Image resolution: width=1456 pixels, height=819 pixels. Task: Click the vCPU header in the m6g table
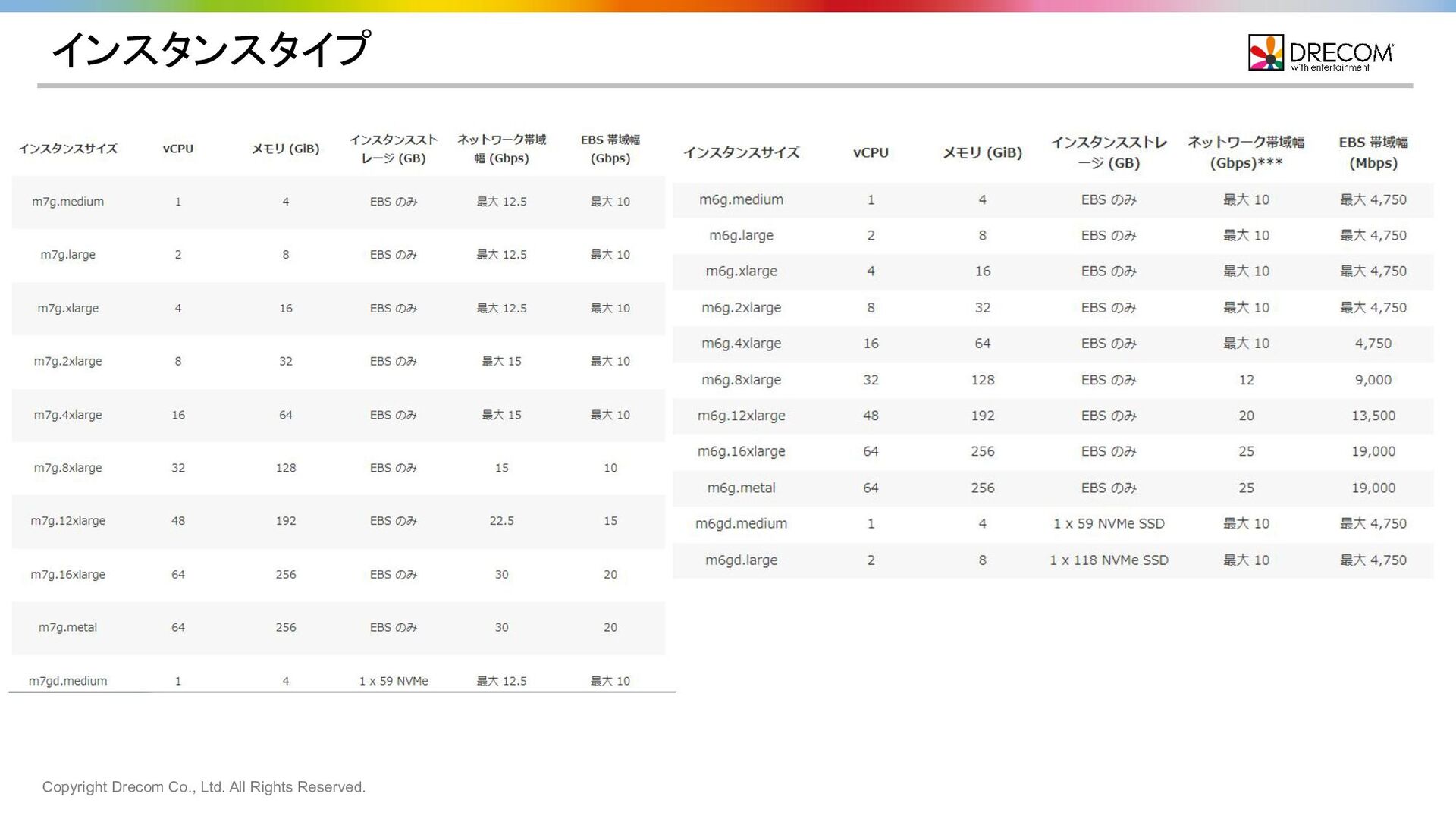(x=871, y=152)
